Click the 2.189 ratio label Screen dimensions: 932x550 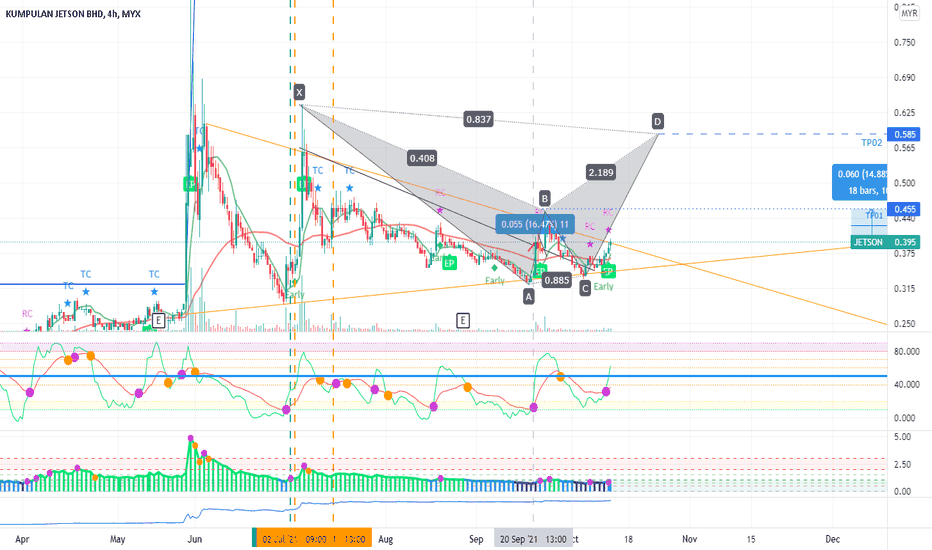tap(600, 172)
